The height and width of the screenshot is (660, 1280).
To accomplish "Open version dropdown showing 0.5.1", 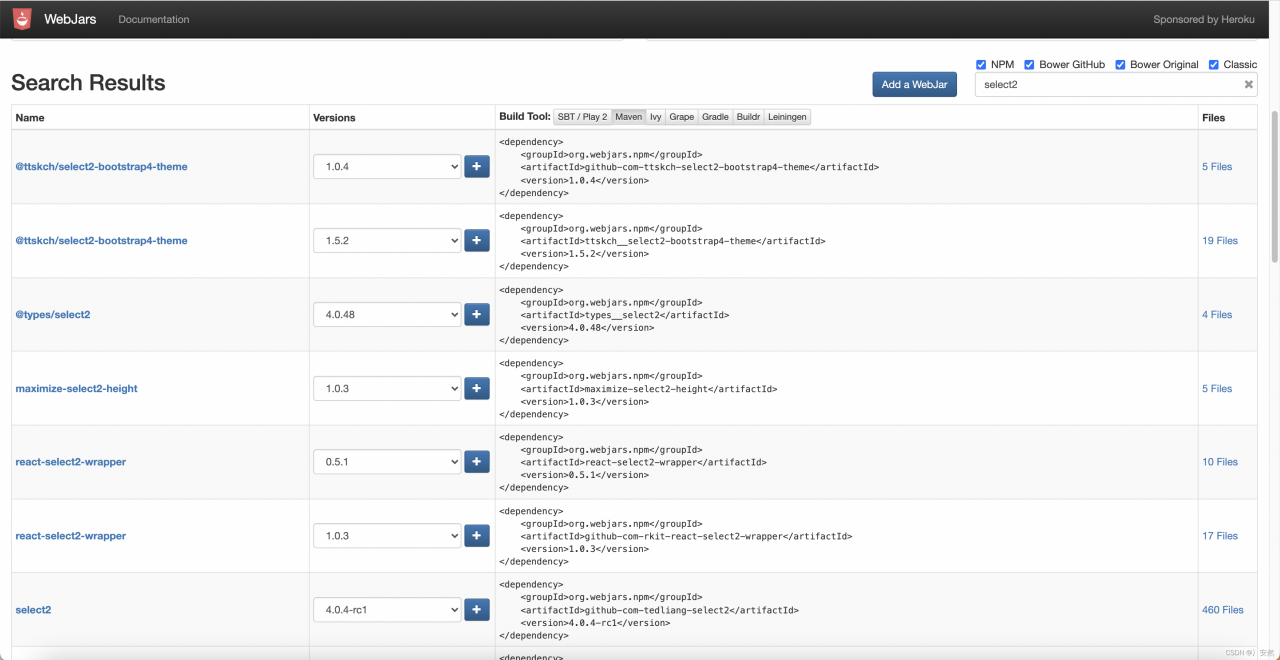I will [x=387, y=462].
